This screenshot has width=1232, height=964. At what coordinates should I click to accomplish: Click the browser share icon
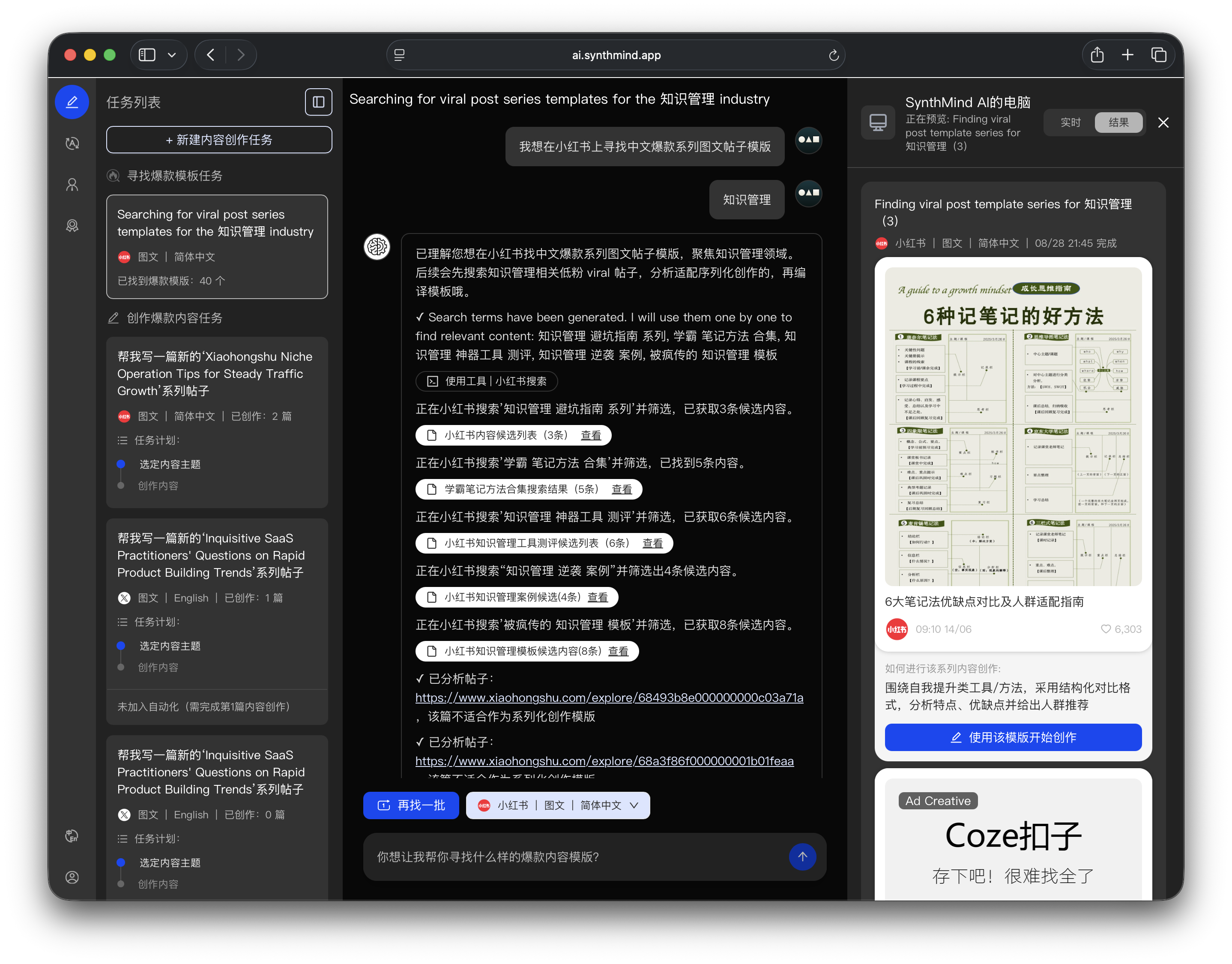click(x=1097, y=55)
